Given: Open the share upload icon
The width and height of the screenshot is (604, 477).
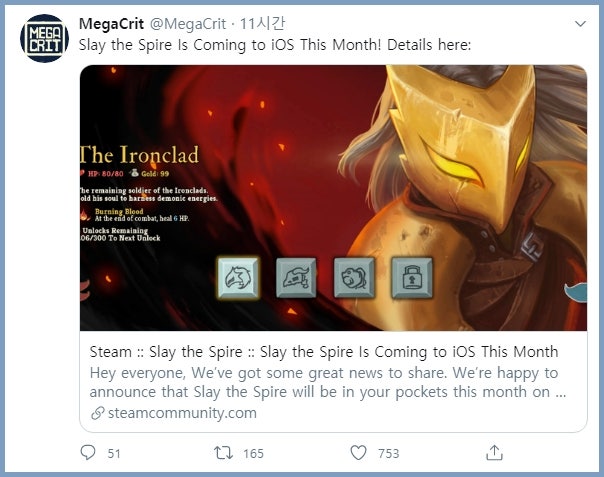Looking at the screenshot, I should 494,453.
